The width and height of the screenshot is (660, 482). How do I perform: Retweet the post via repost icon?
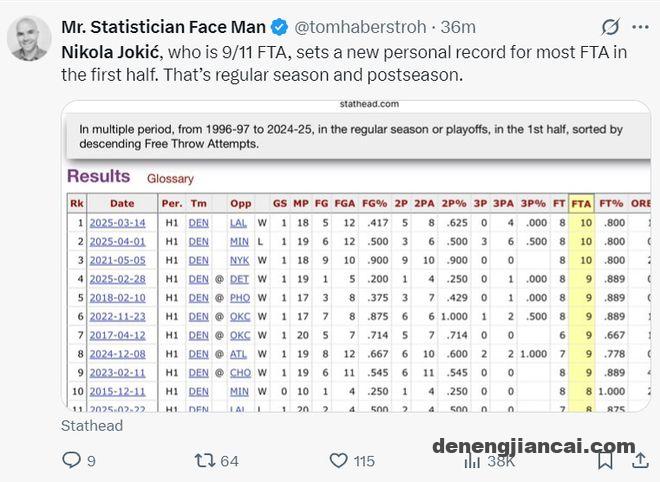pyautogui.click(x=205, y=461)
